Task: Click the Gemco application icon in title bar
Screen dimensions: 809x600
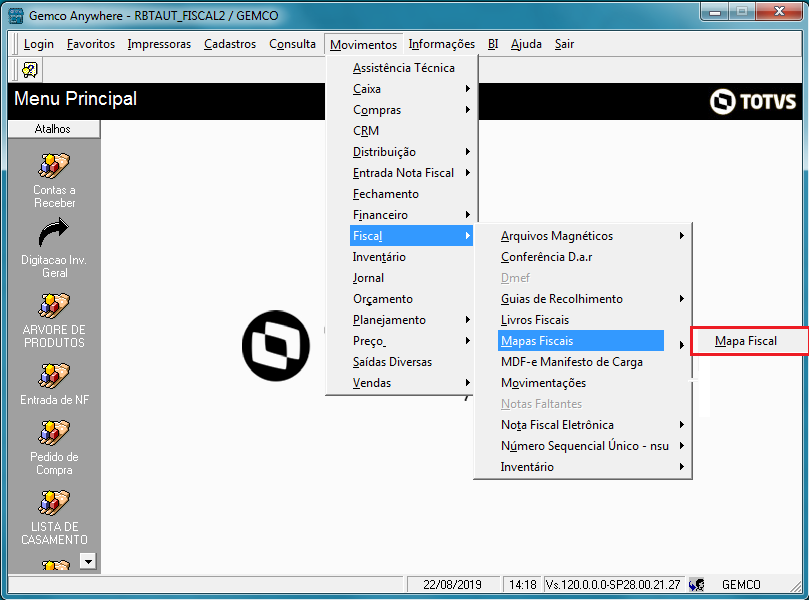Action: point(16,15)
